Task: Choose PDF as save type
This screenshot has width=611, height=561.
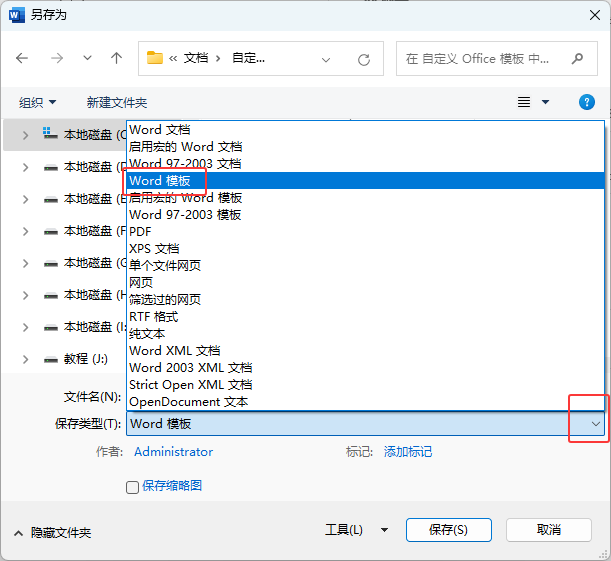Action: coord(366,231)
